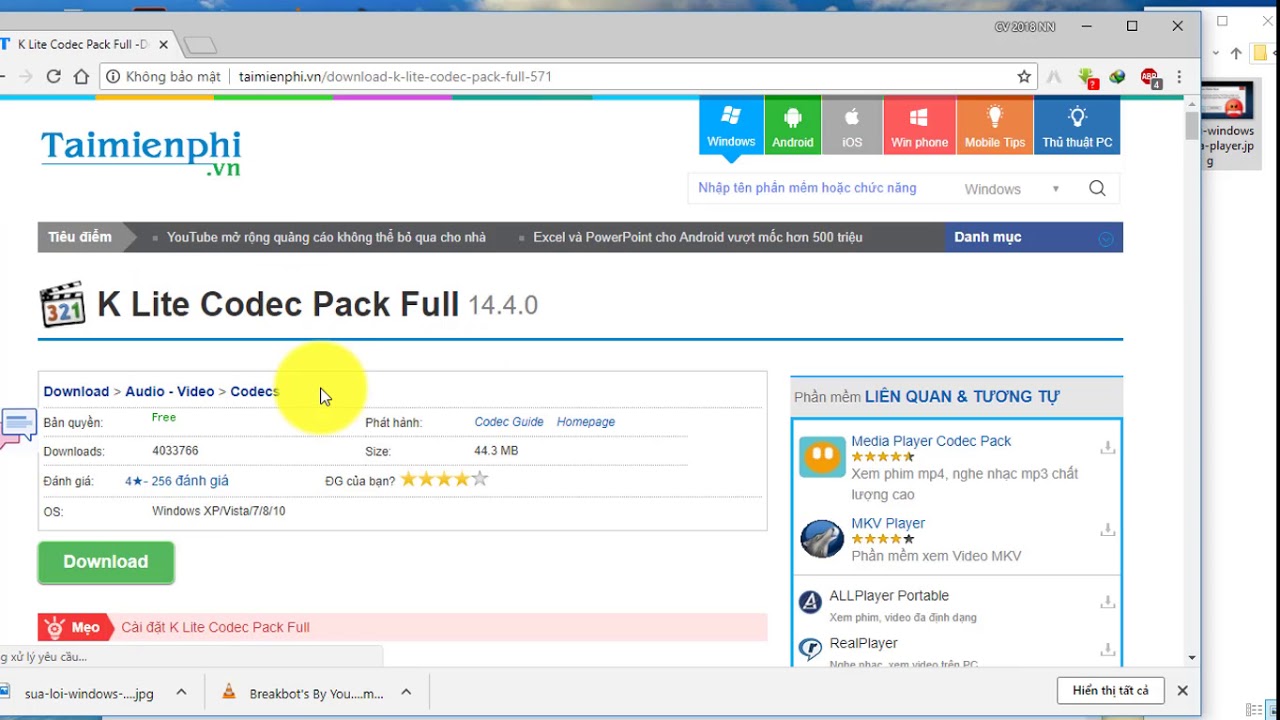Expand the Danh mục category menu
The width and height of the screenshot is (1280, 720).
pyautogui.click(x=1033, y=237)
